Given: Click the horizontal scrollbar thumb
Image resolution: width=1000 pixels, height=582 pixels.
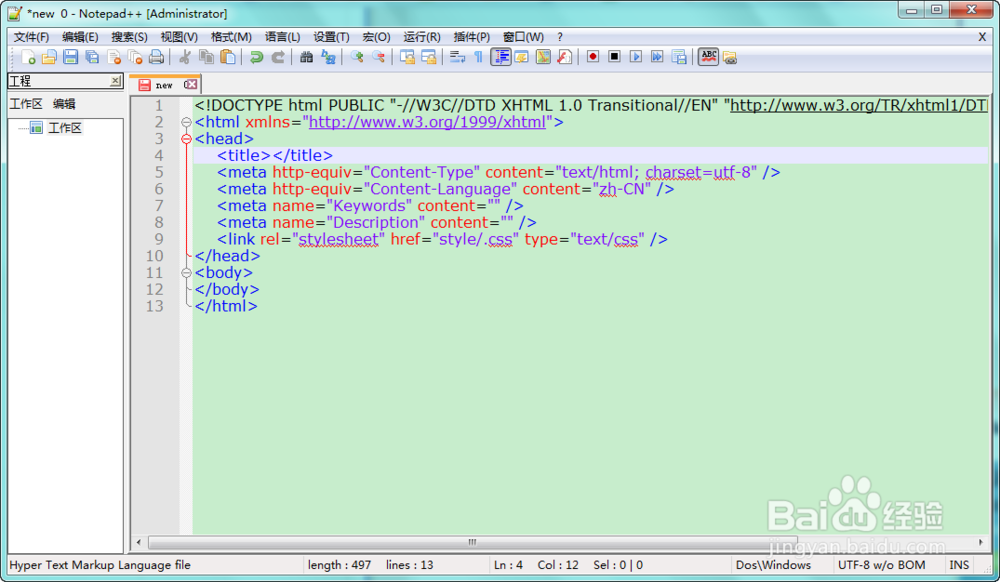Looking at the screenshot, I should pyautogui.click(x=472, y=542).
